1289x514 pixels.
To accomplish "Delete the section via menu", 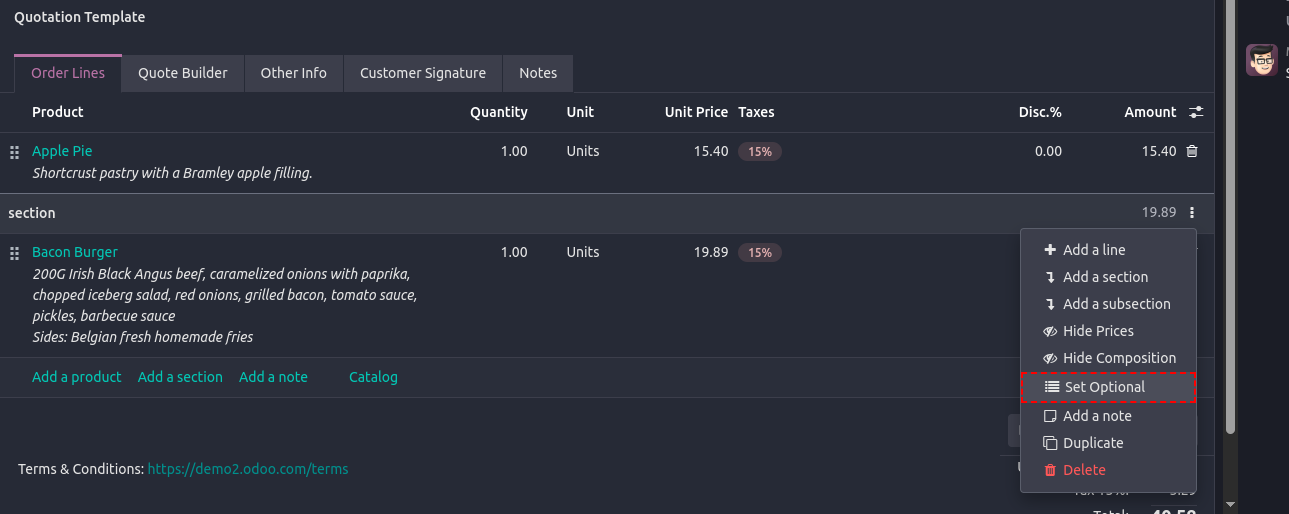I will pos(1084,470).
